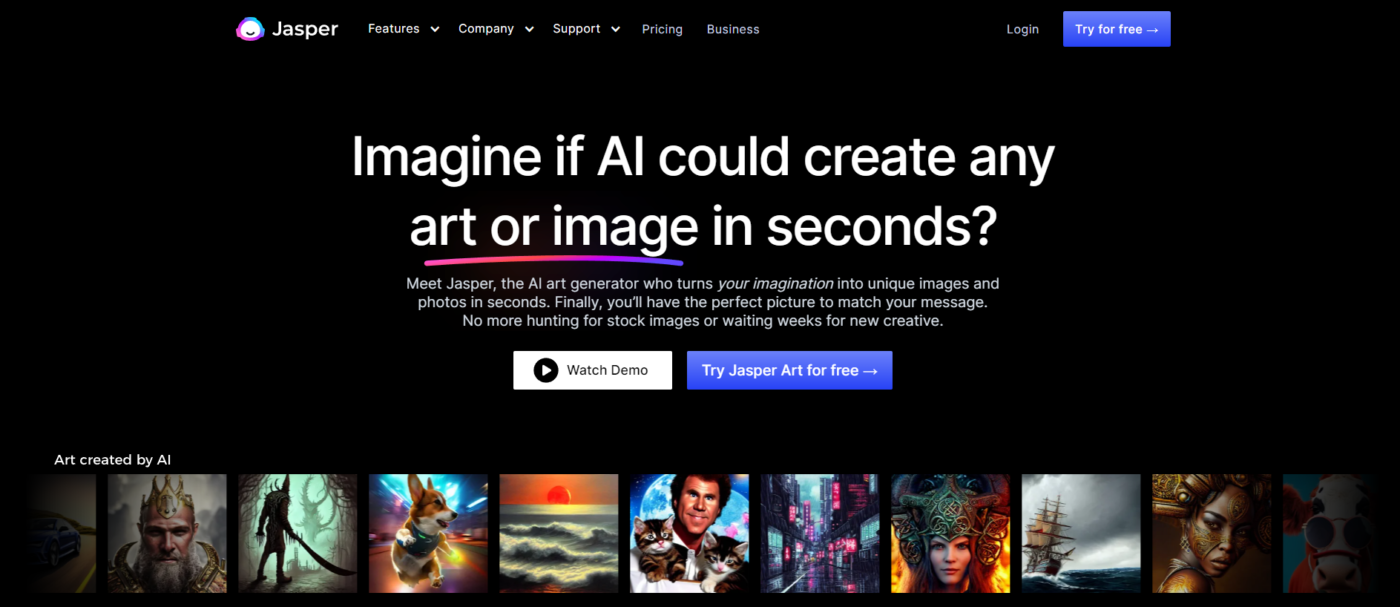1400x607 pixels.
Task: Click Try Jasper Art for free button
Action: click(x=789, y=370)
